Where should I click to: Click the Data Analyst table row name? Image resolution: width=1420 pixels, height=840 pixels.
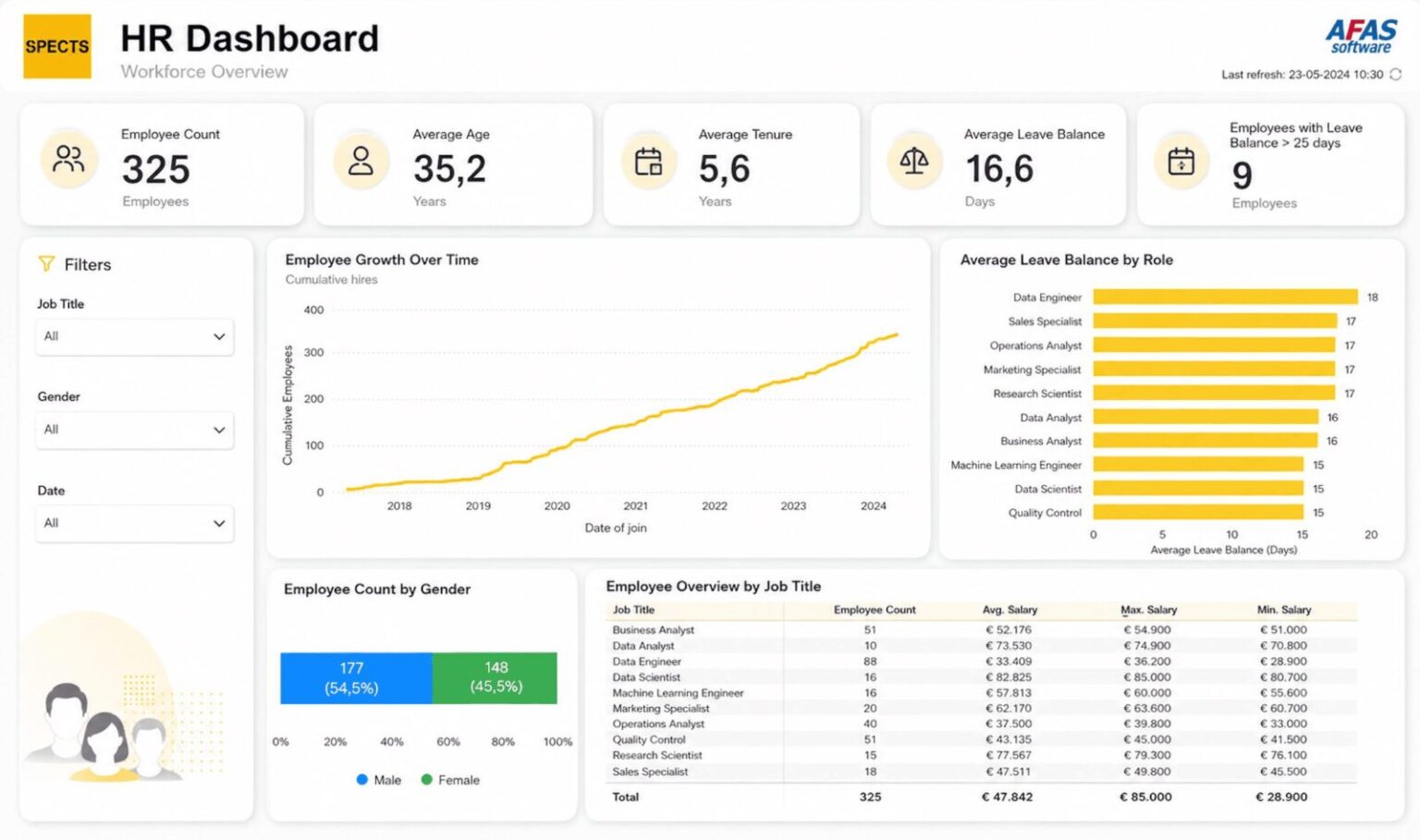pos(643,646)
